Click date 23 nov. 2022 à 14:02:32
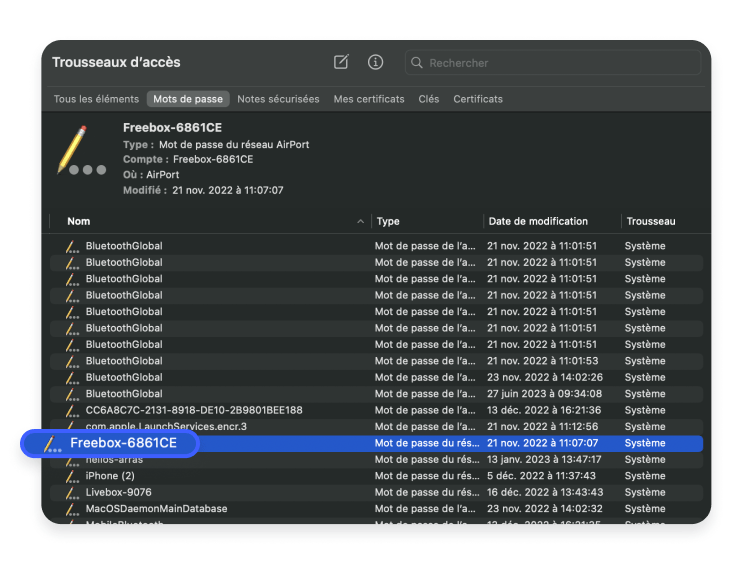This screenshot has height=564, width=751. (x=545, y=508)
